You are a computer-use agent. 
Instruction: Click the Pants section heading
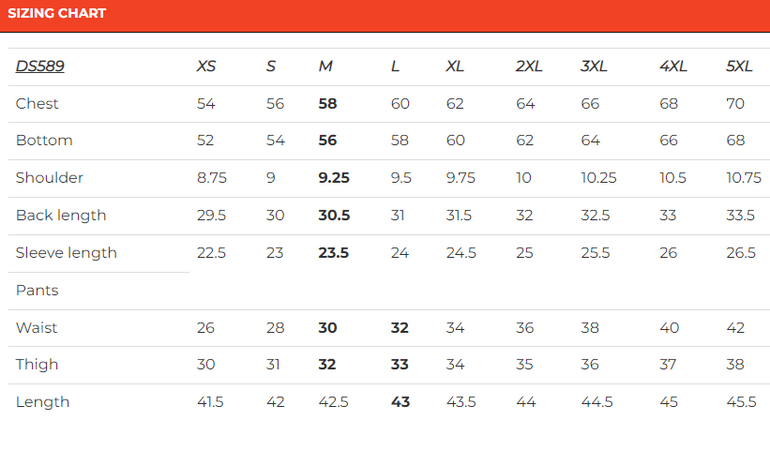click(37, 290)
